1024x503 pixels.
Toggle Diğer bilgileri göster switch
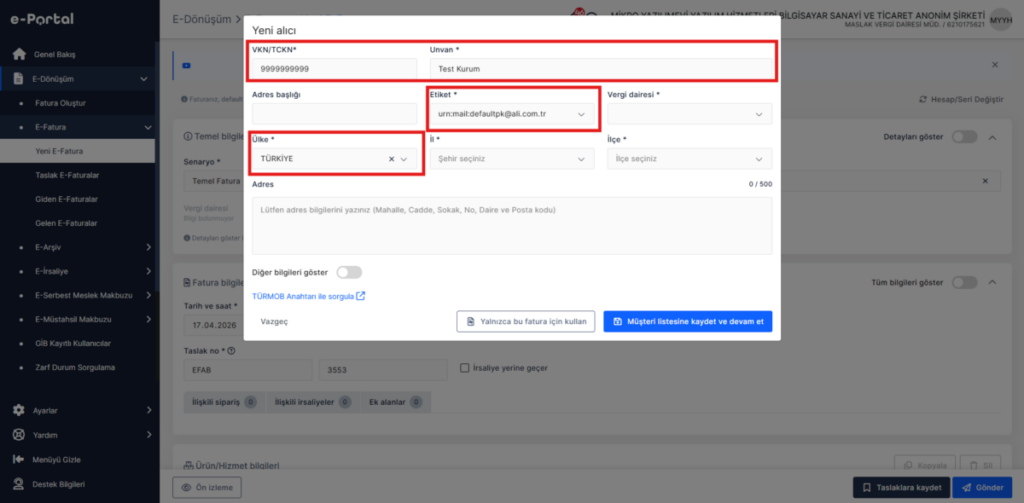point(349,272)
